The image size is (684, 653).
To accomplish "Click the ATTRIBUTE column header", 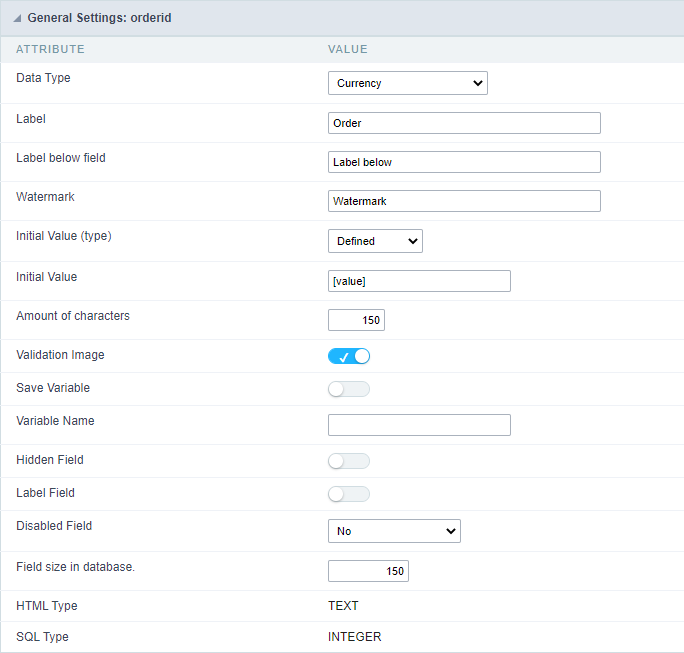I will [x=51, y=49].
